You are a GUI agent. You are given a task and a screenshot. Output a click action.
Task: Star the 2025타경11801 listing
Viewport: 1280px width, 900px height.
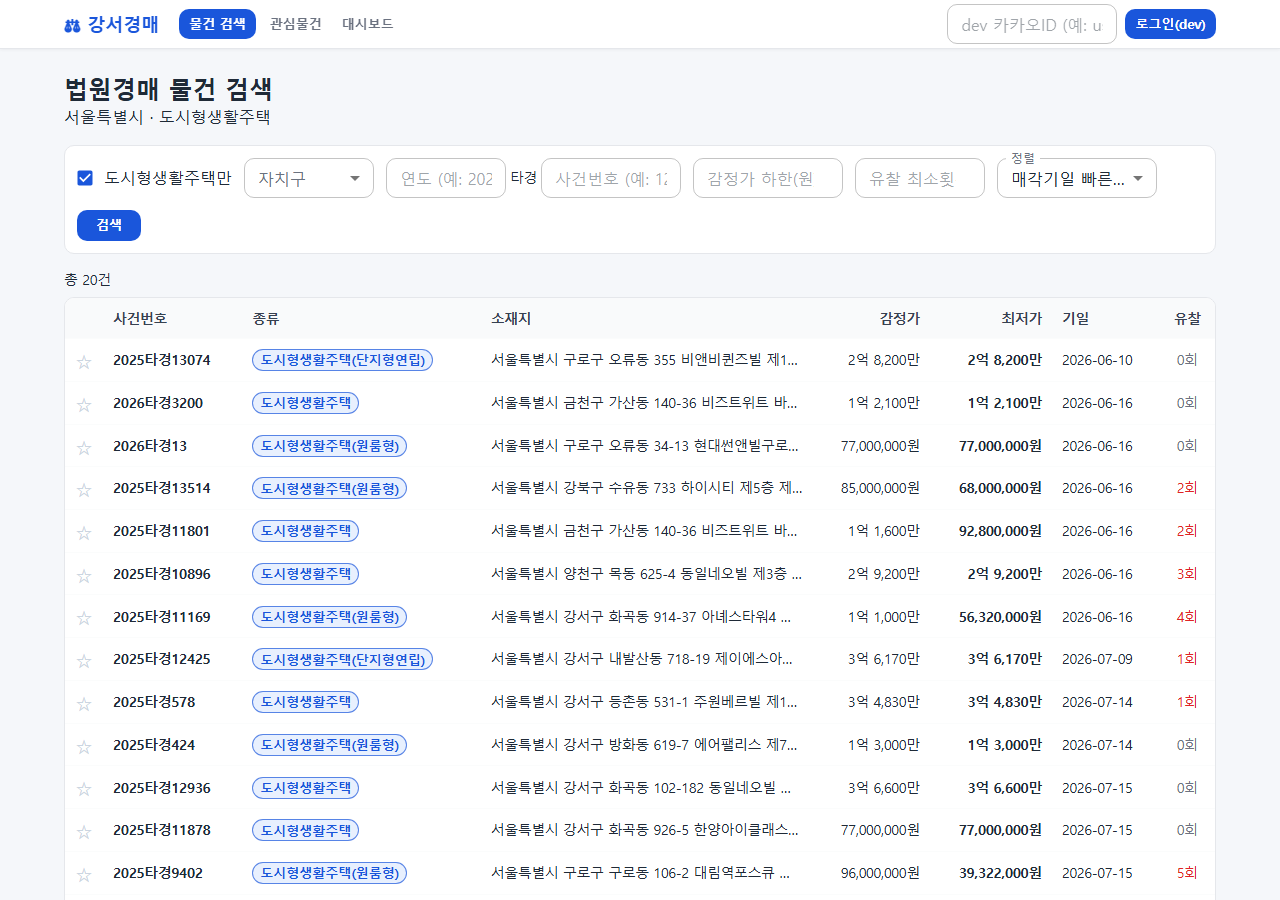[x=84, y=533]
